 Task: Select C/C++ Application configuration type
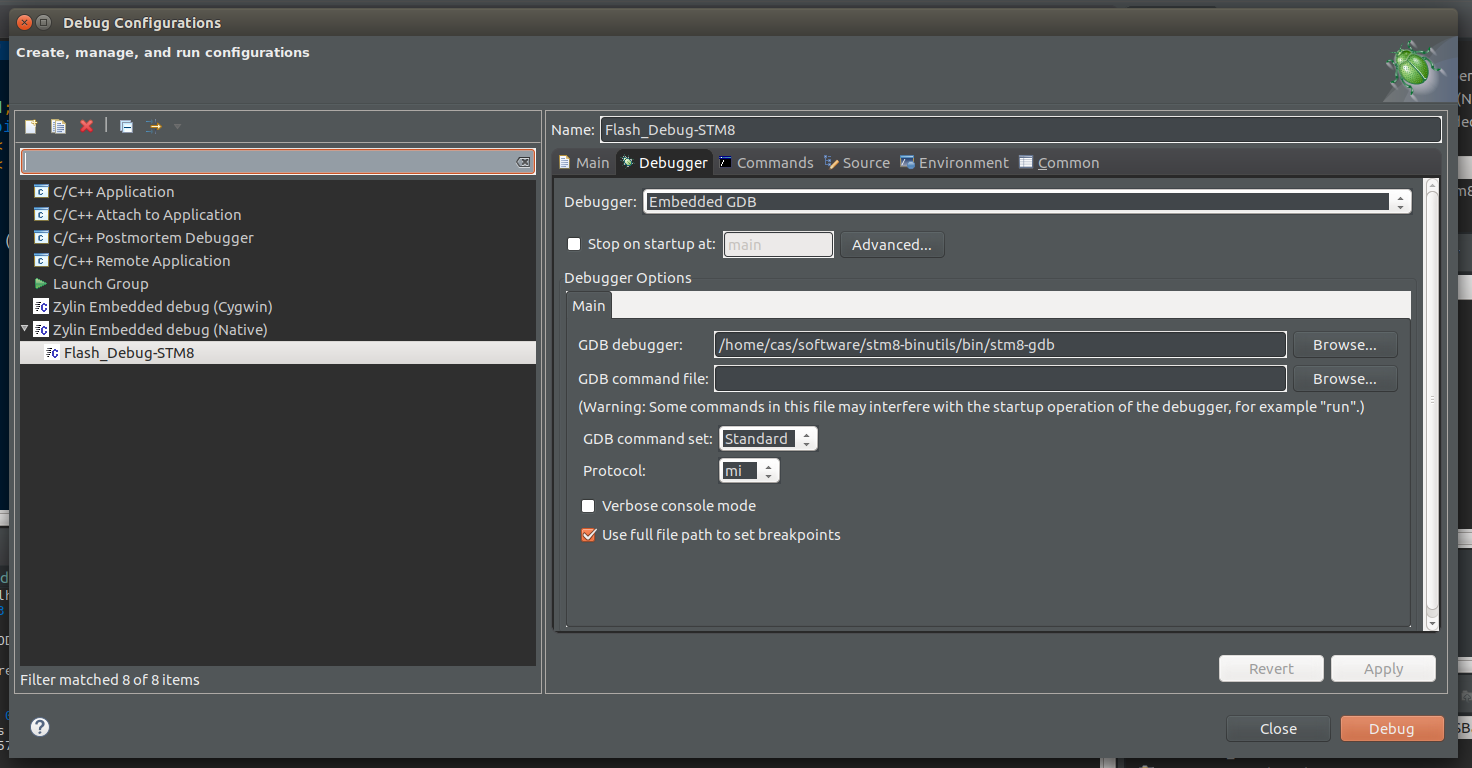coord(113,192)
